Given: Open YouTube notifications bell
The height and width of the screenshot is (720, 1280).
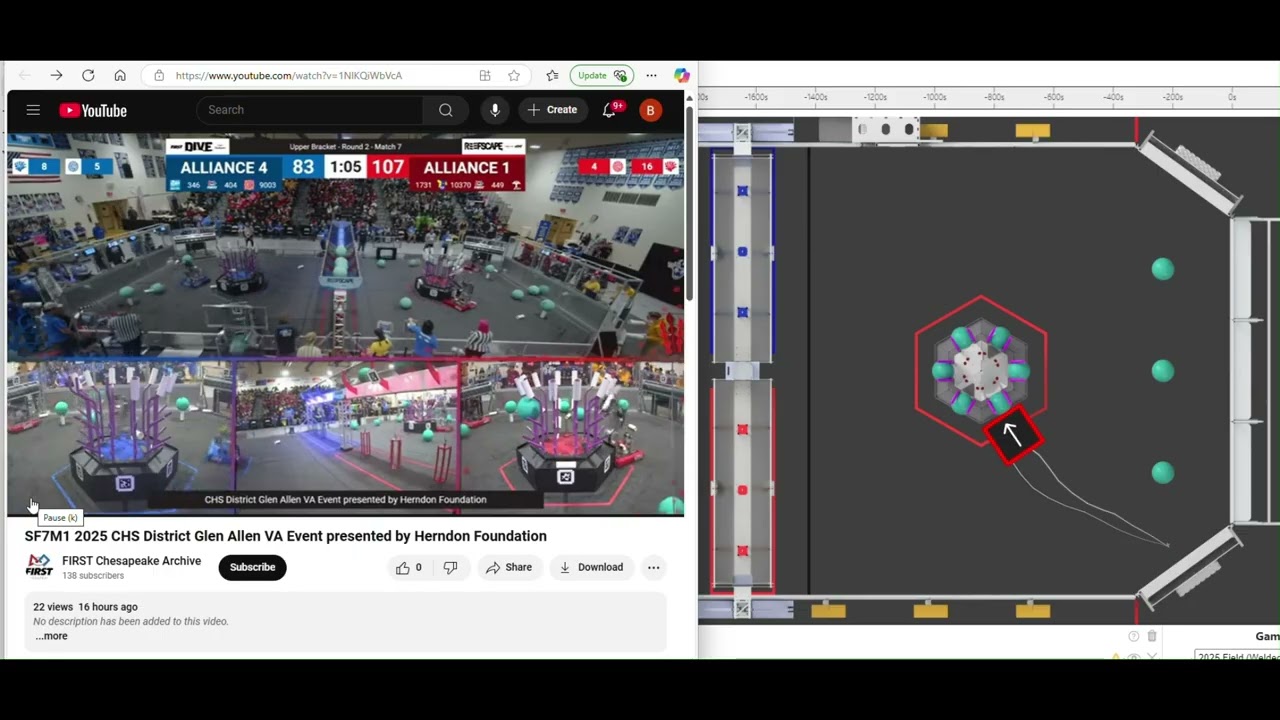Looking at the screenshot, I should pyautogui.click(x=609, y=110).
